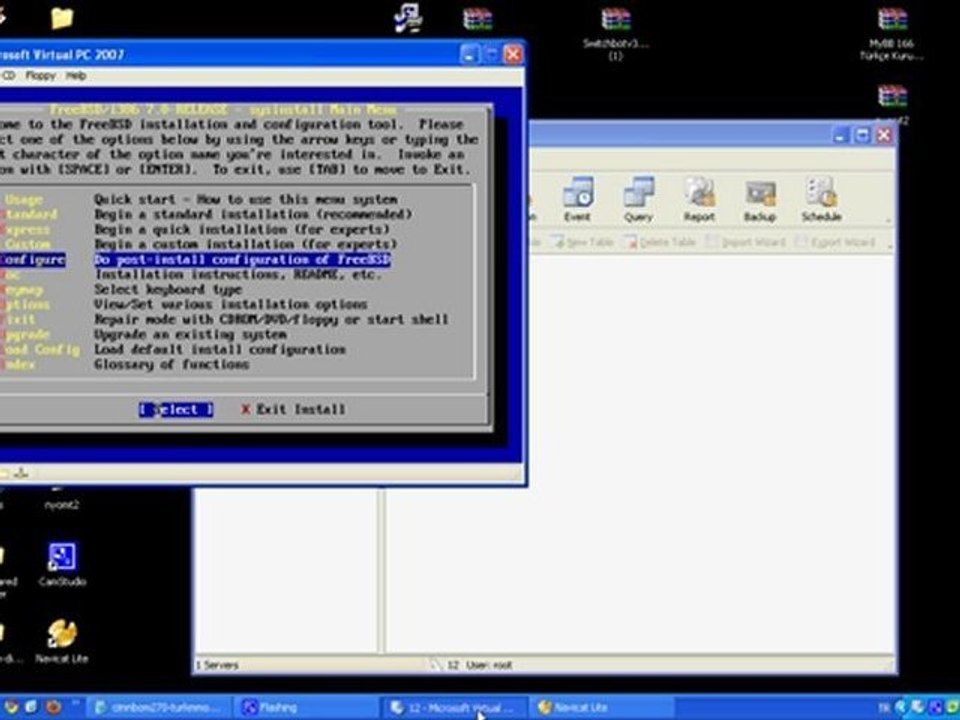Viewport: 960px width, 720px height.
Task: Select the Switchbotv3 archive desktop icon
Action: pyautogui.click(x=615, y=34)
